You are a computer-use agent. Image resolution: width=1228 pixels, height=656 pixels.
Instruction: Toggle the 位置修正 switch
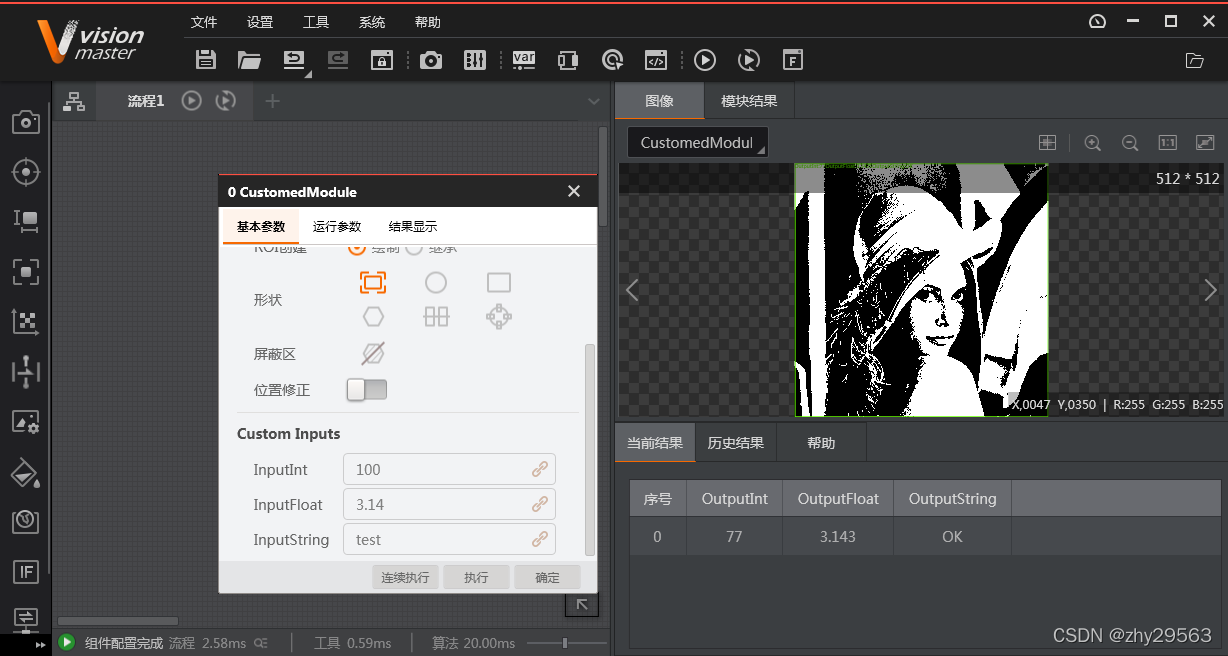366,390
